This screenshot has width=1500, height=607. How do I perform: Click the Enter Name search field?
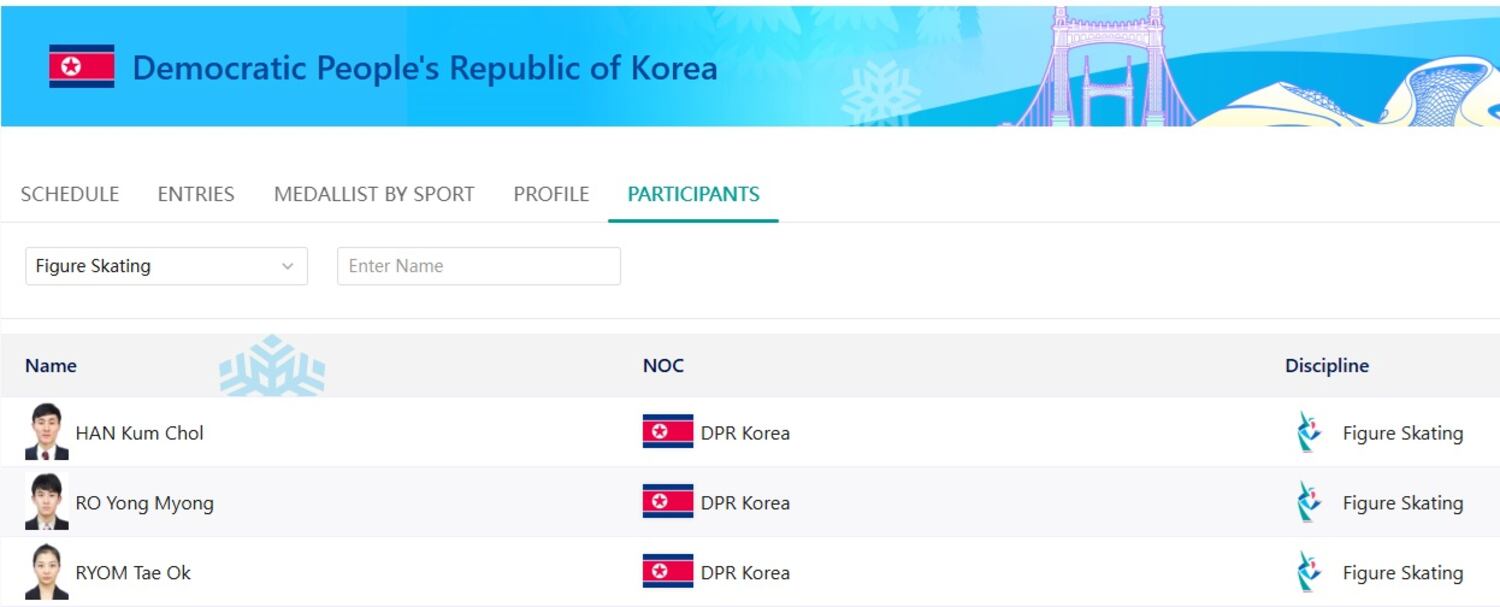tap(478, 266)
